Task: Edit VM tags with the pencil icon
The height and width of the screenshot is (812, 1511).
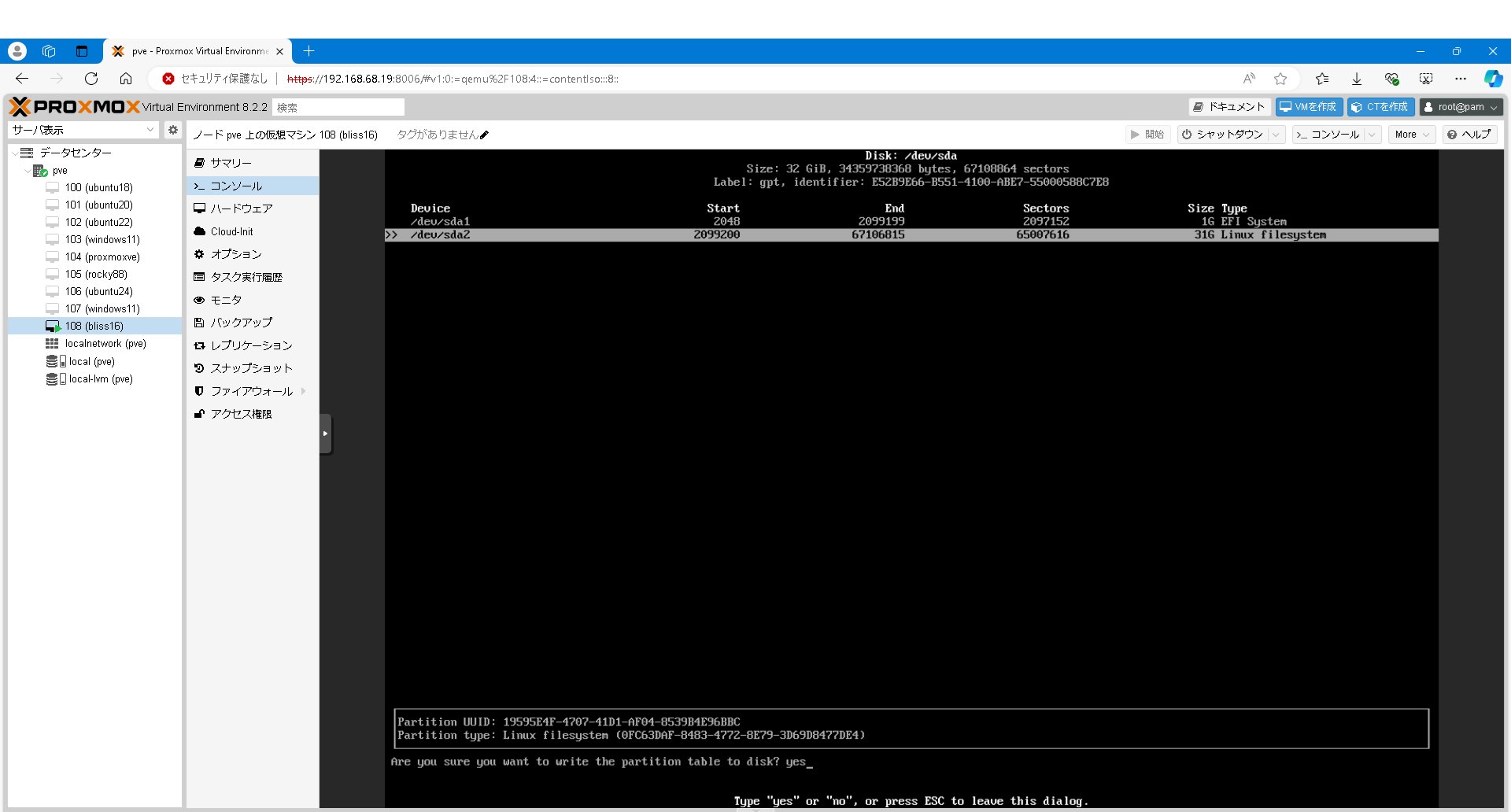Action: point(484,135)
